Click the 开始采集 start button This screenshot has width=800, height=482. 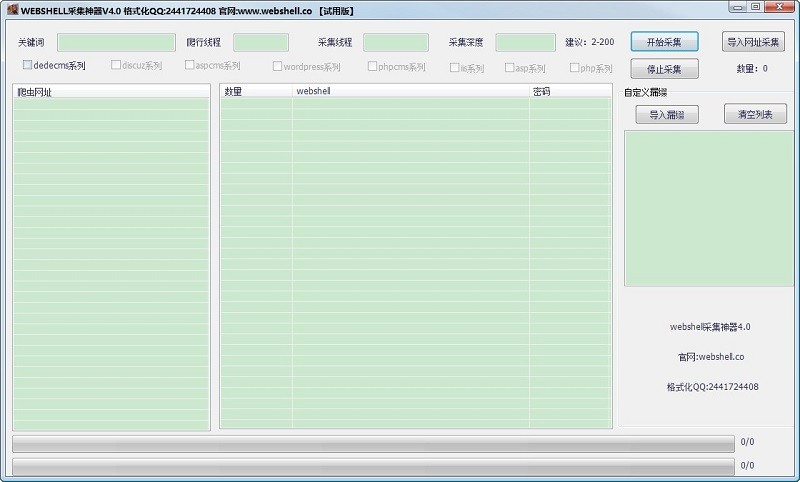664,42
